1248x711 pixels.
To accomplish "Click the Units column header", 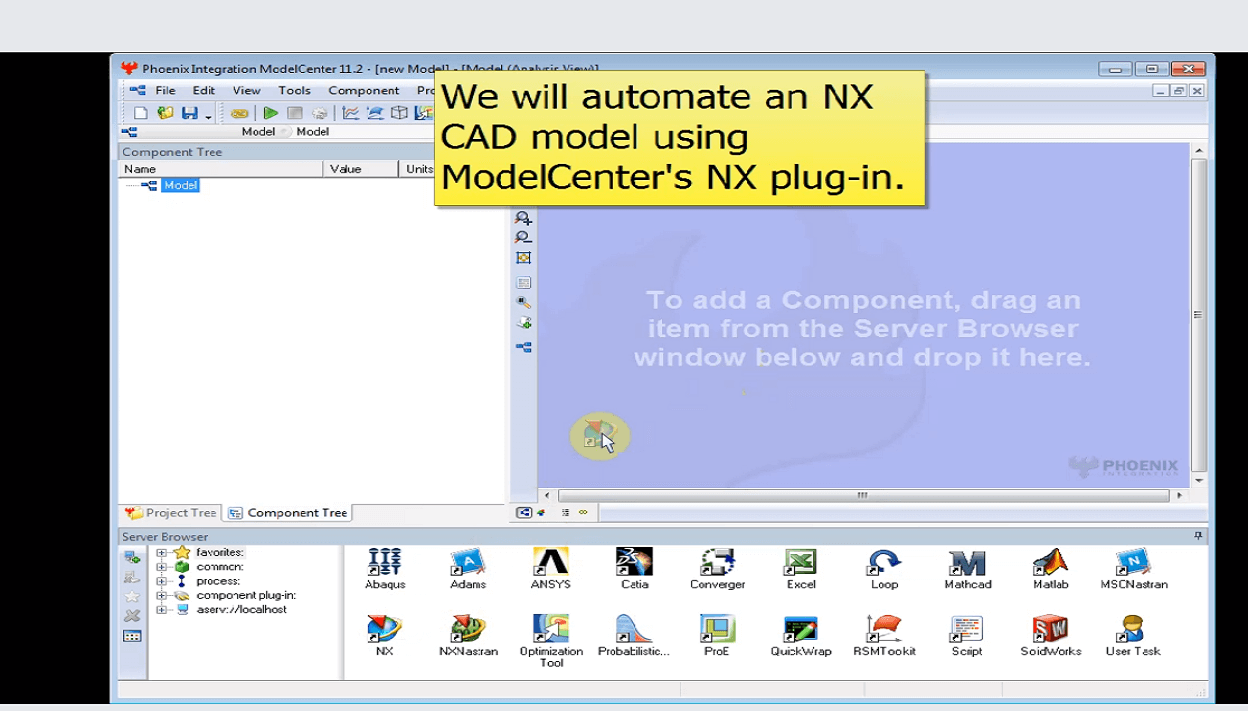I will [x=418, y=169].
